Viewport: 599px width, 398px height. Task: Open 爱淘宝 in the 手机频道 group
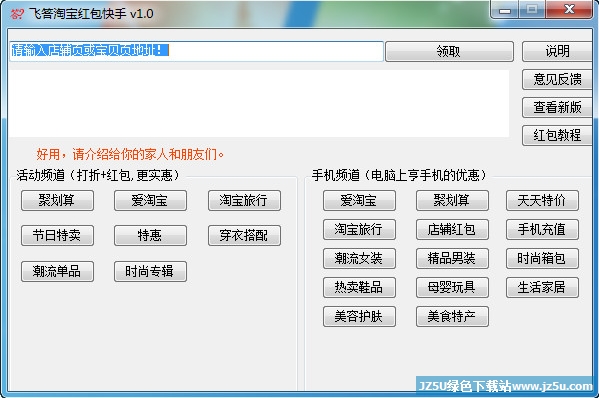click(359, 201)
